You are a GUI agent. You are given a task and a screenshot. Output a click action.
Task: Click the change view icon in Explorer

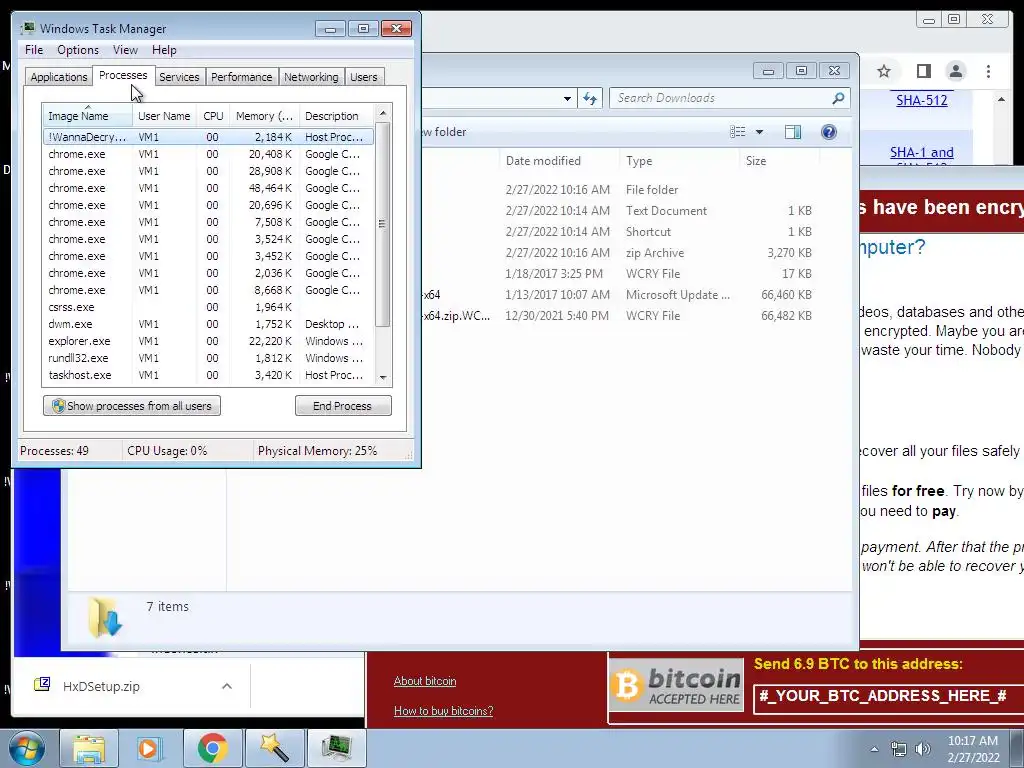tap(738, 132)
